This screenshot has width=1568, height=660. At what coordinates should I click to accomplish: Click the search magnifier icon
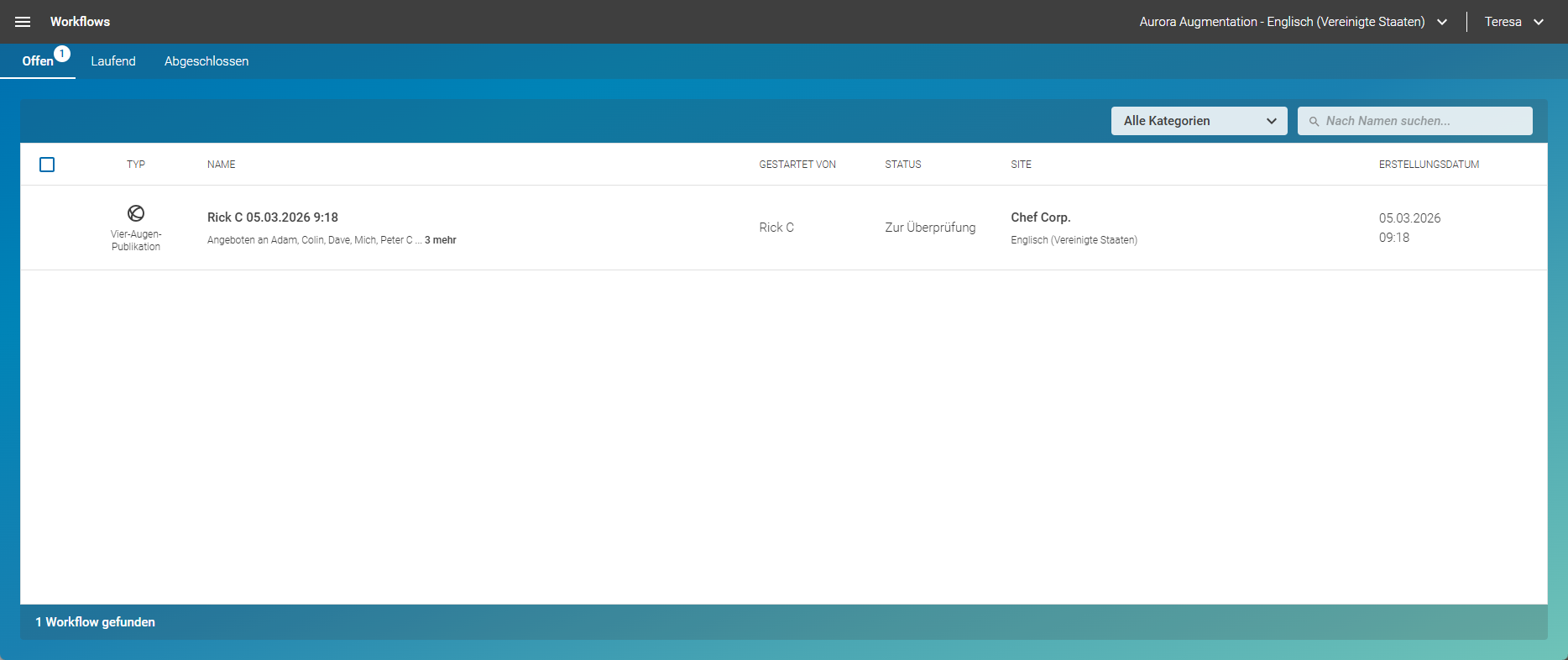coord(1314,121)
